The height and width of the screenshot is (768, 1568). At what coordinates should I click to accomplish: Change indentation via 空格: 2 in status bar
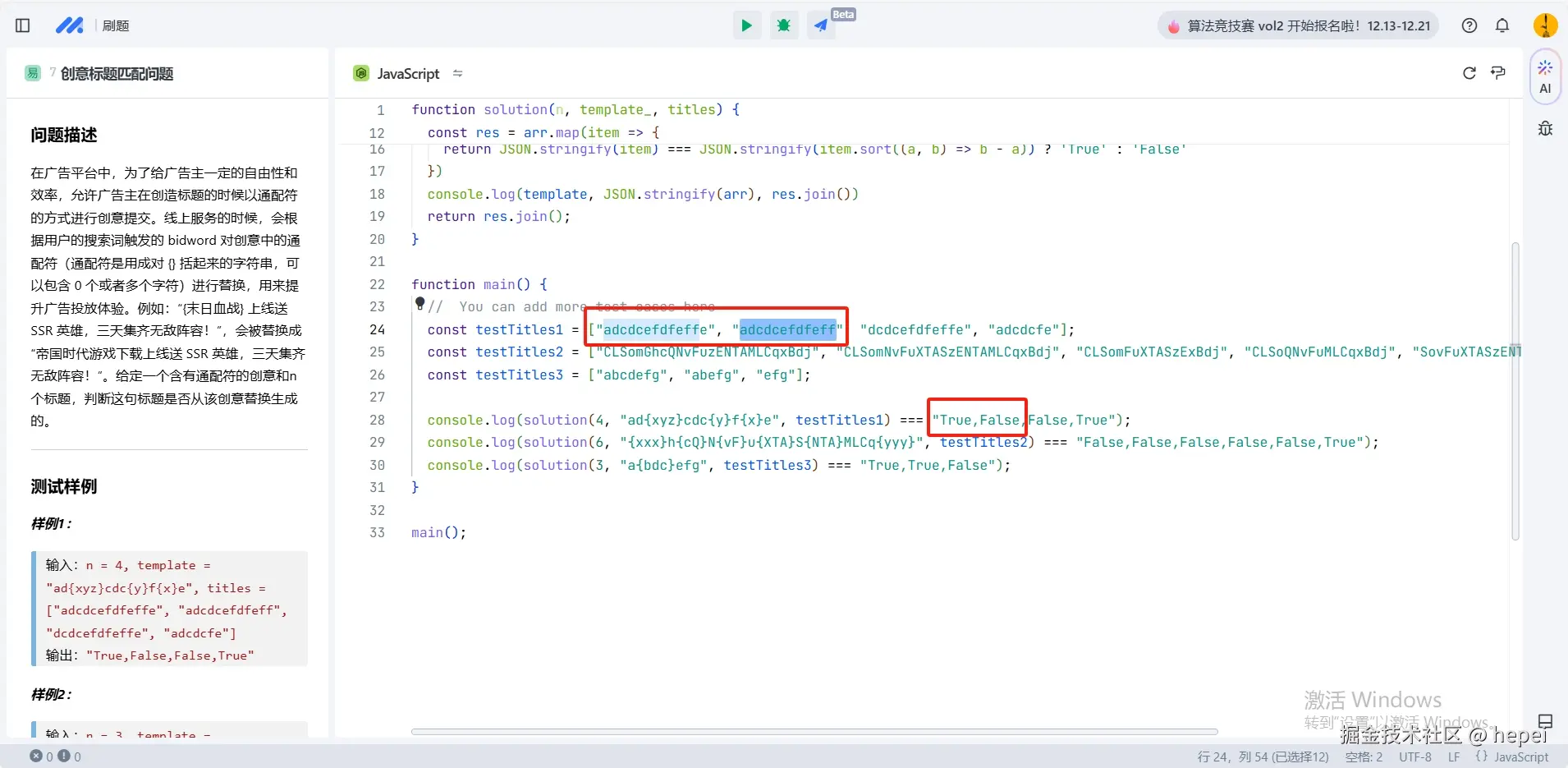click(x=1363, y=757)
